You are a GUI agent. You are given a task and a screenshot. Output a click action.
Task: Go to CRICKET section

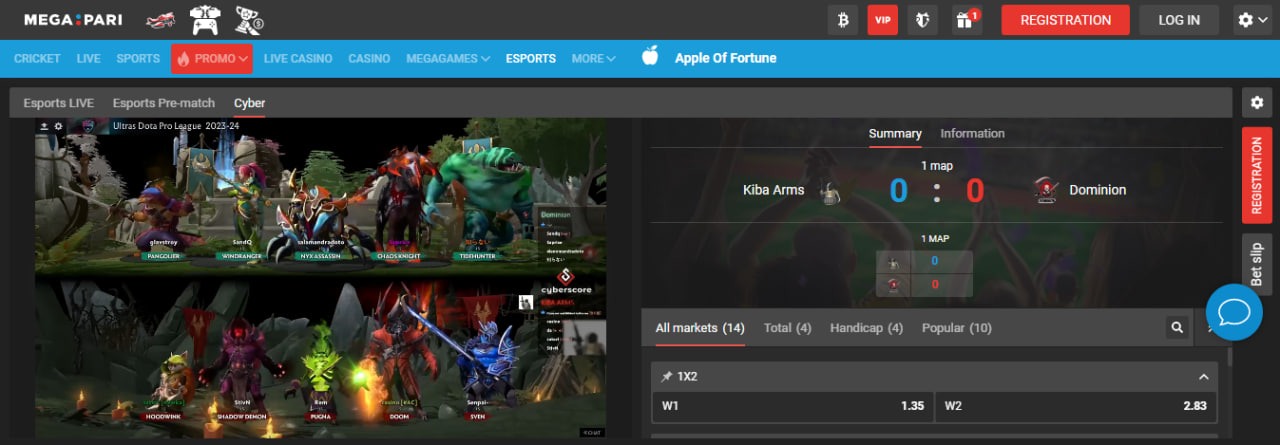(37, 59)
